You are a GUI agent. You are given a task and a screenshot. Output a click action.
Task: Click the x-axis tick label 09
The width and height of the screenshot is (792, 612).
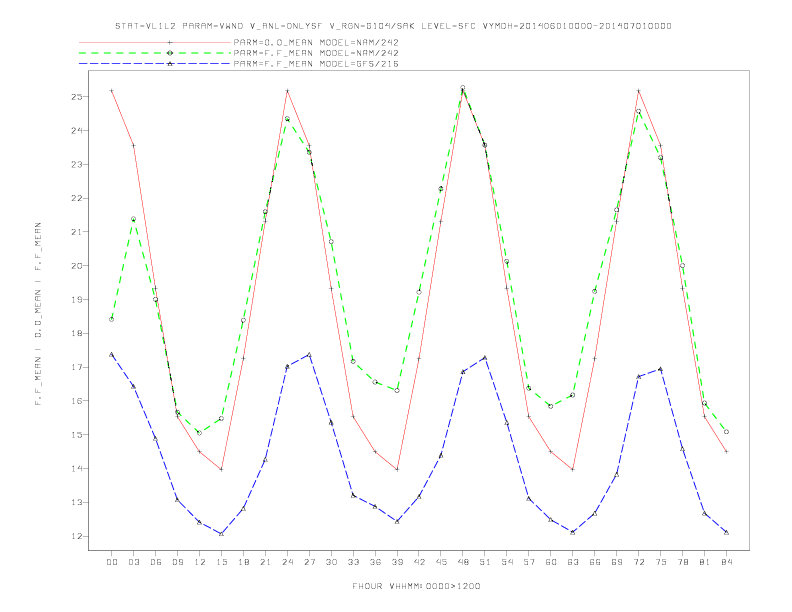[177, 562]
